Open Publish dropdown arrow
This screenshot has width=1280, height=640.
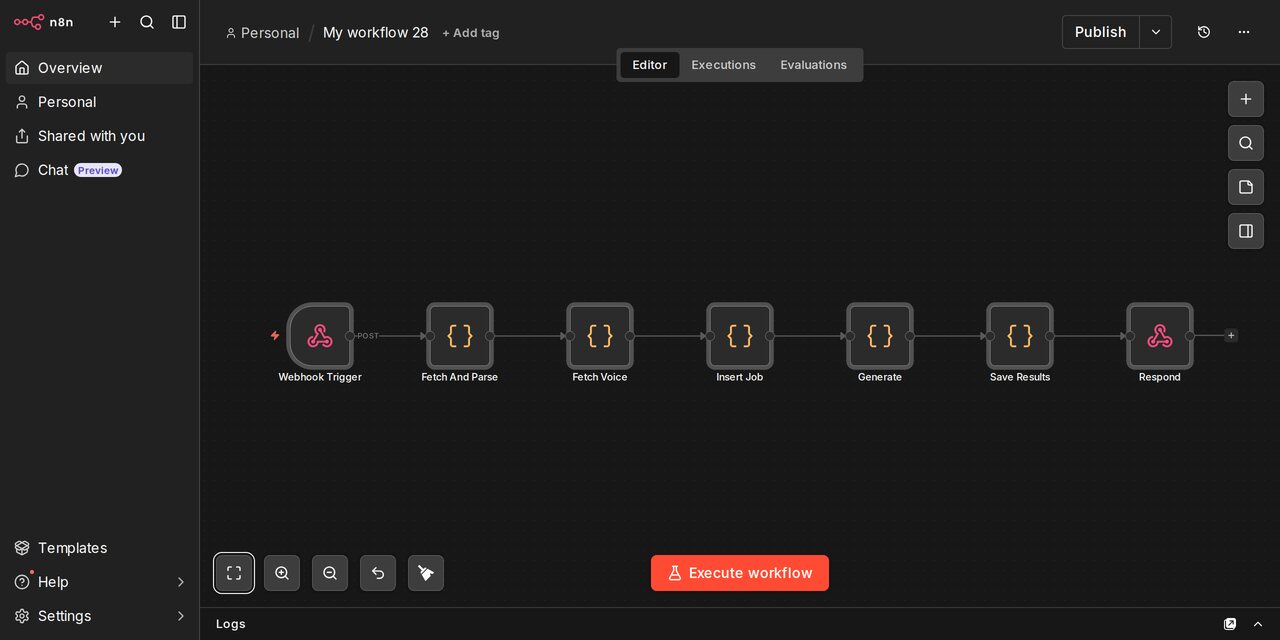click(1156, 32)
